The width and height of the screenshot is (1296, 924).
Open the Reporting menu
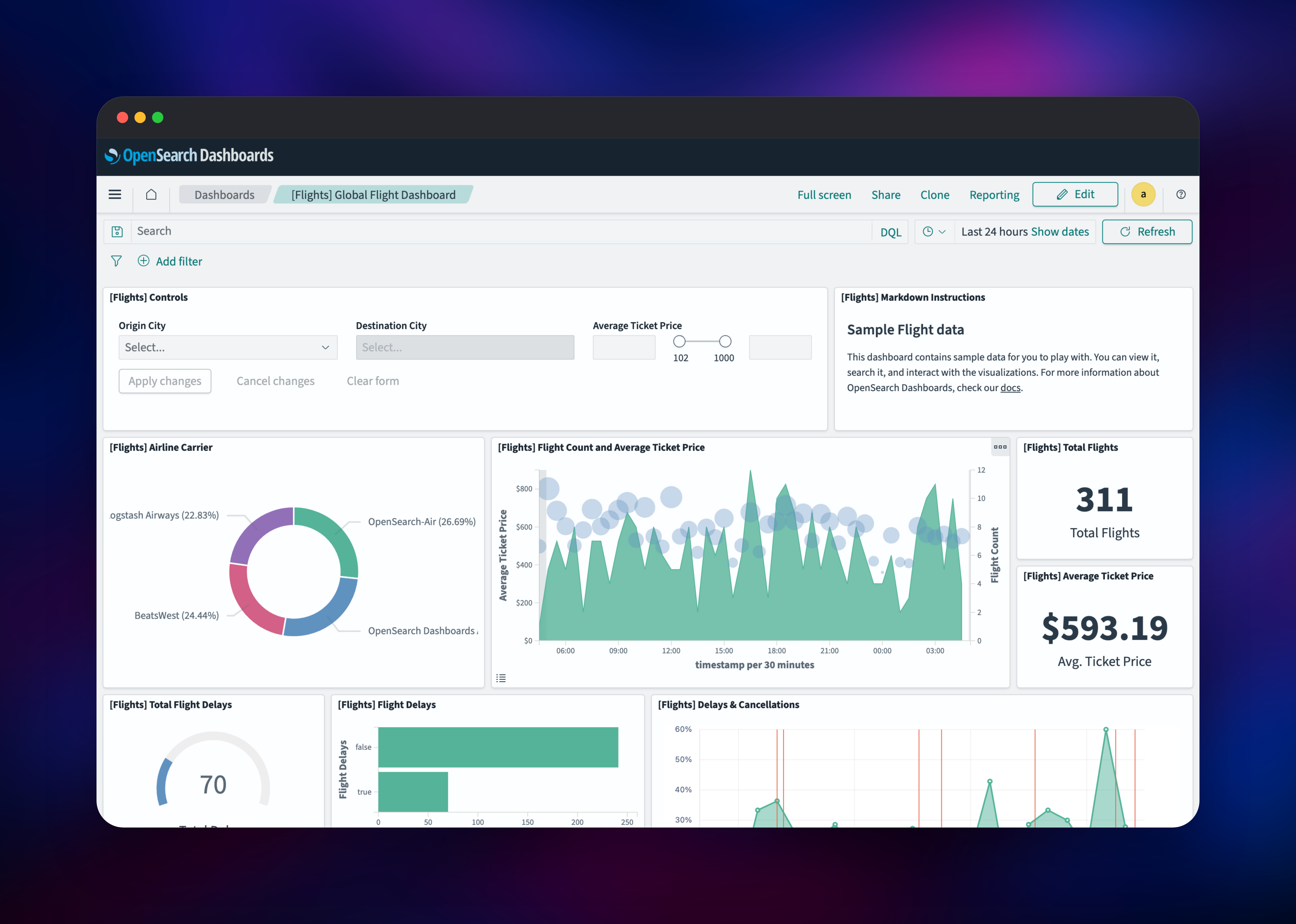[x=994, y=195]
